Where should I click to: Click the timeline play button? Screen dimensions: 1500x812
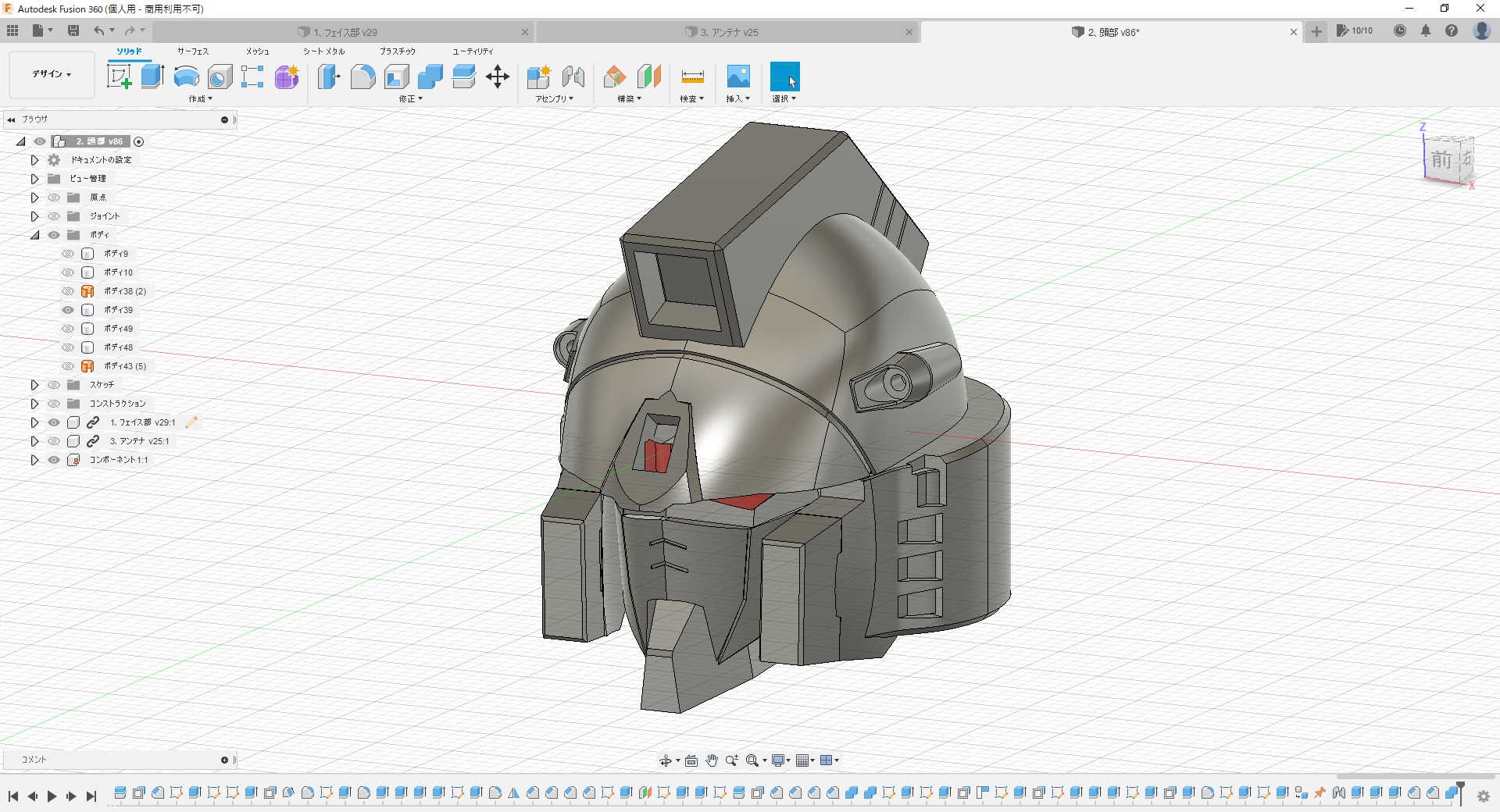(x=52, y=796)
